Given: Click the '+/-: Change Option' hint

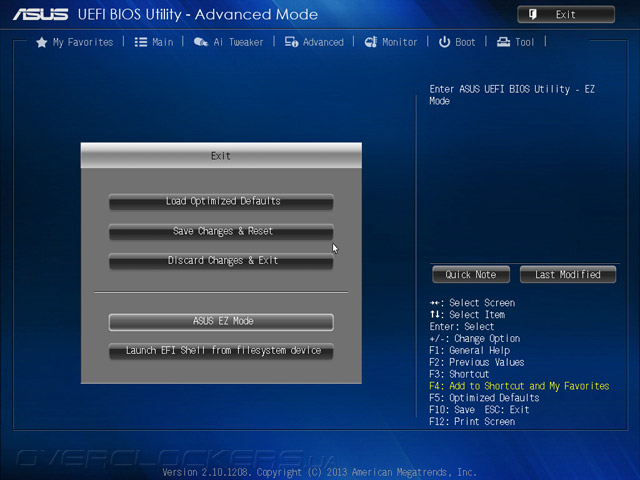Looking at the screenshot, I should 475,339.
